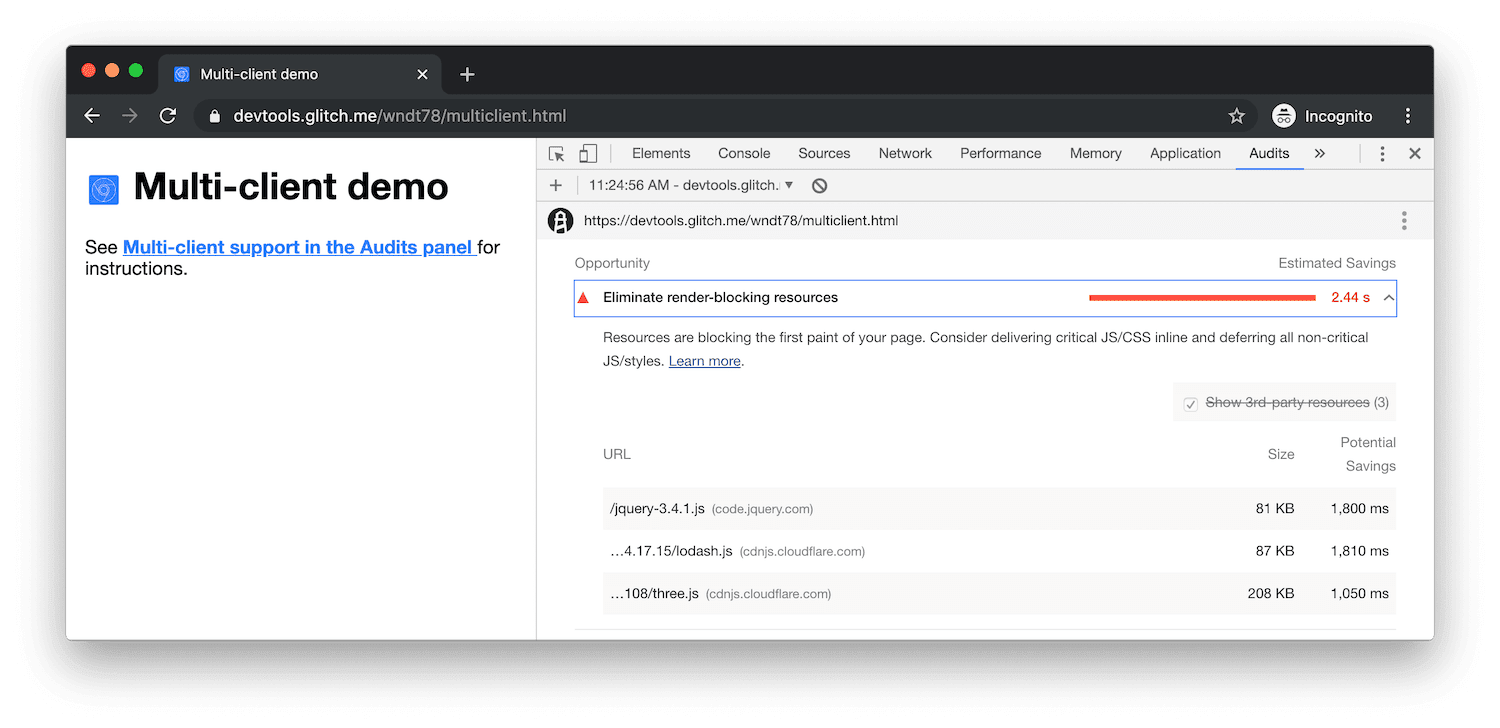Click the lock icon in the address bar

(x=214, y=115)
